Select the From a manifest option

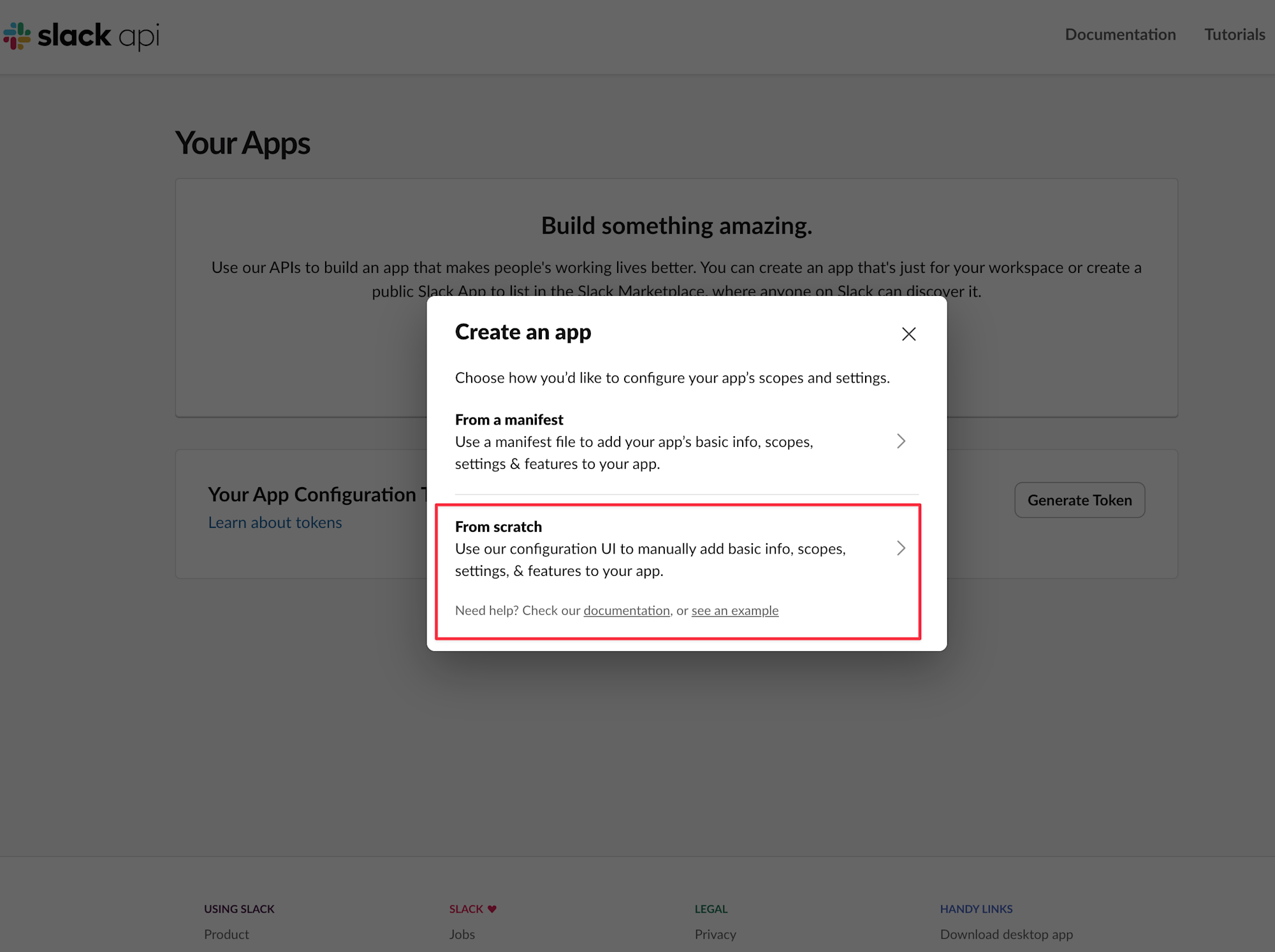pyautogui.click(x=509, y=420)
